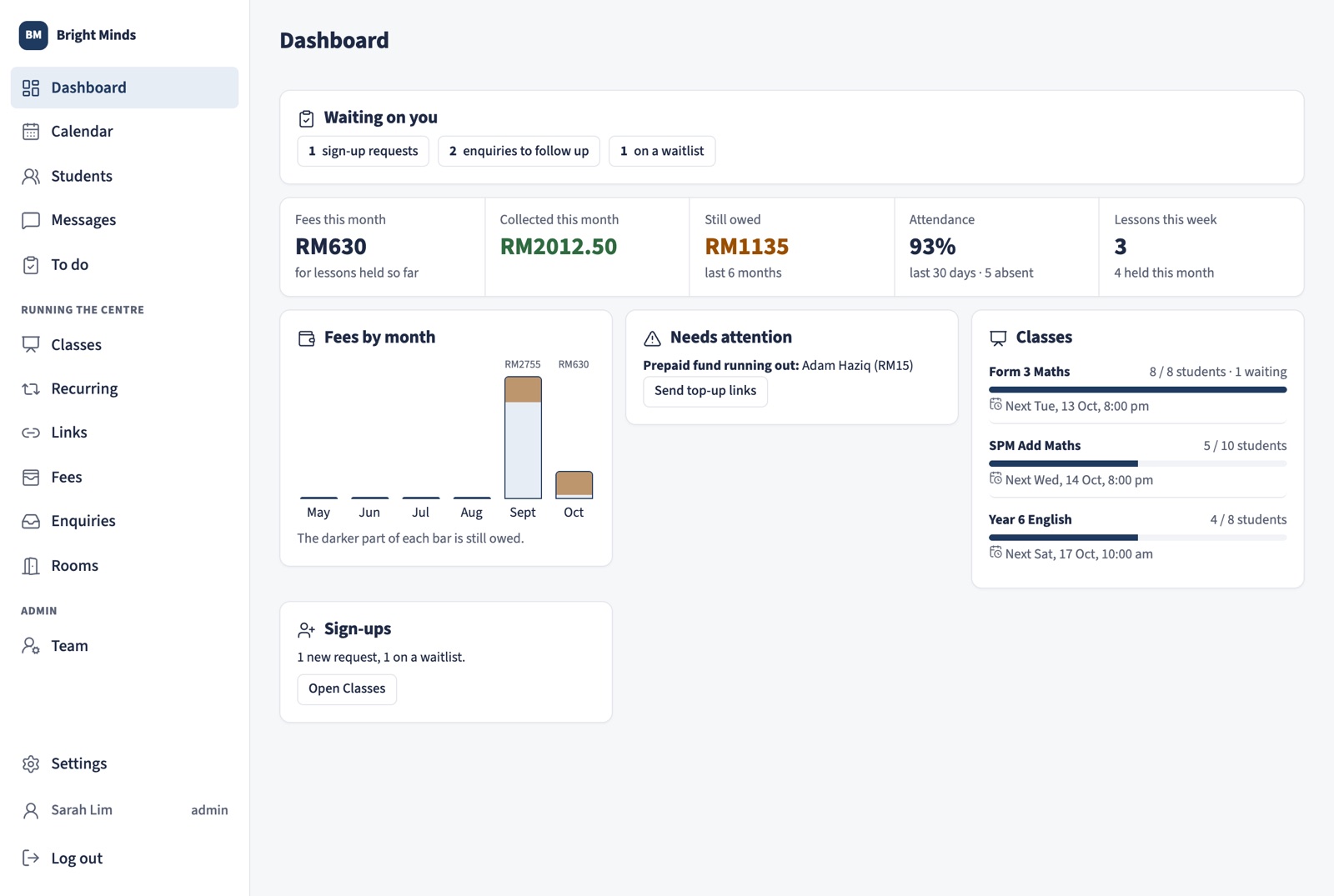Click the 1 on a waitlist chip
The image size is (1334, 896).
pyautogui.click(x=662, y=151)
